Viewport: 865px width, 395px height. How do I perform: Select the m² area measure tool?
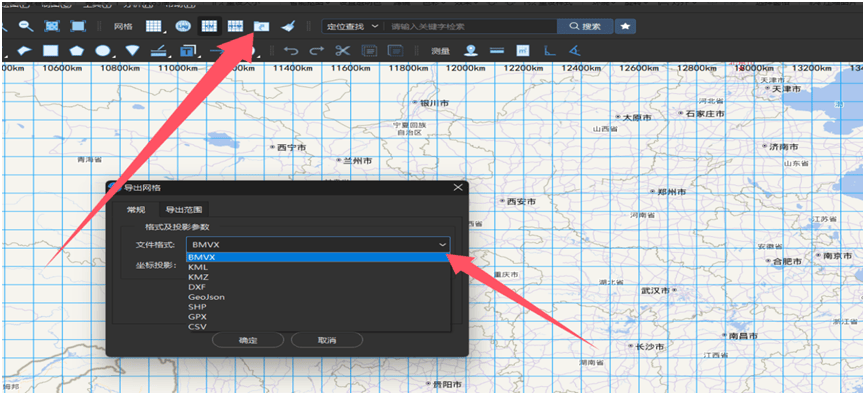(x=523, y=51)
